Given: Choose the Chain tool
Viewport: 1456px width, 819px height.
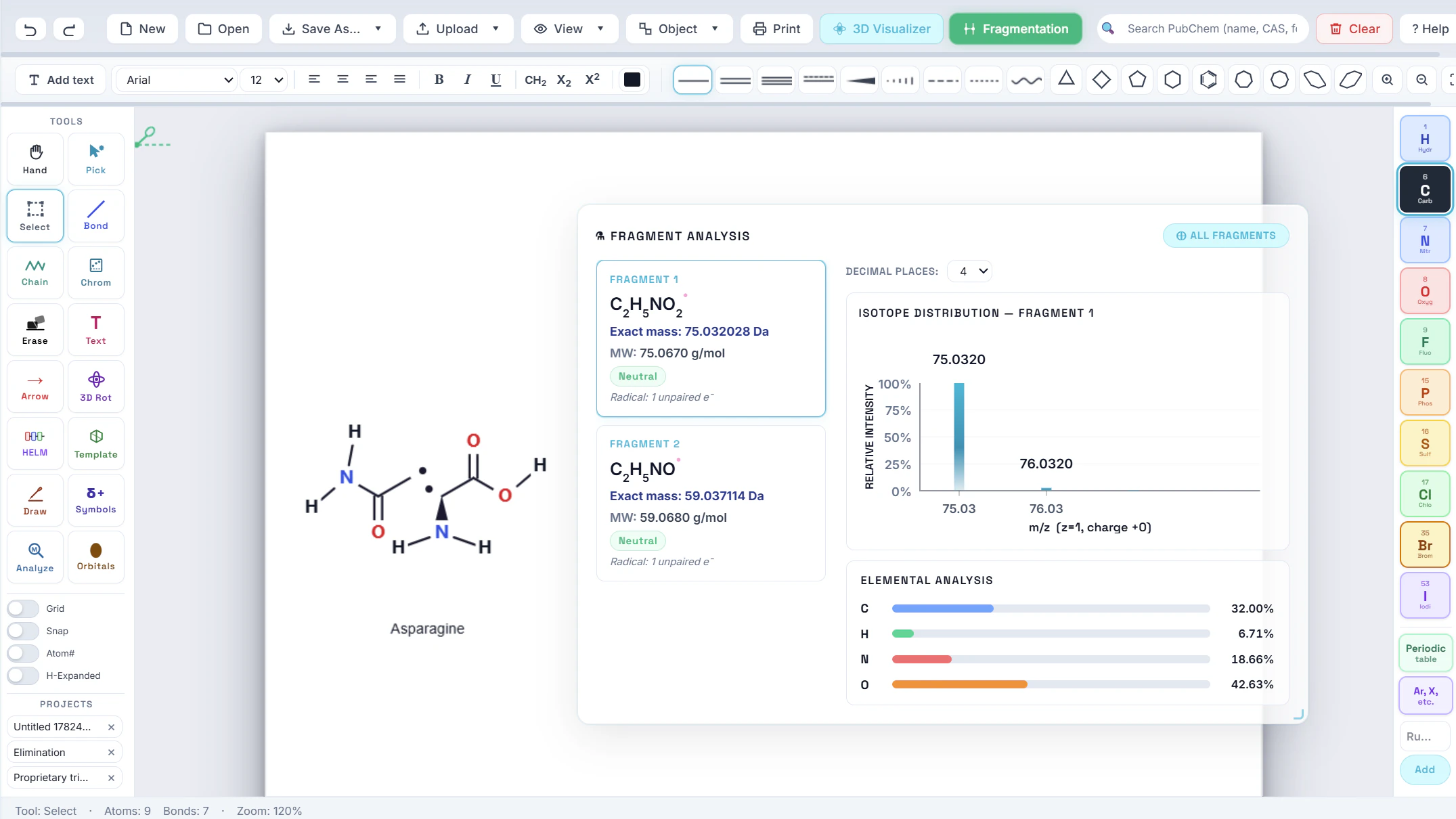Looking at the screenshot, I should (35, 273).
